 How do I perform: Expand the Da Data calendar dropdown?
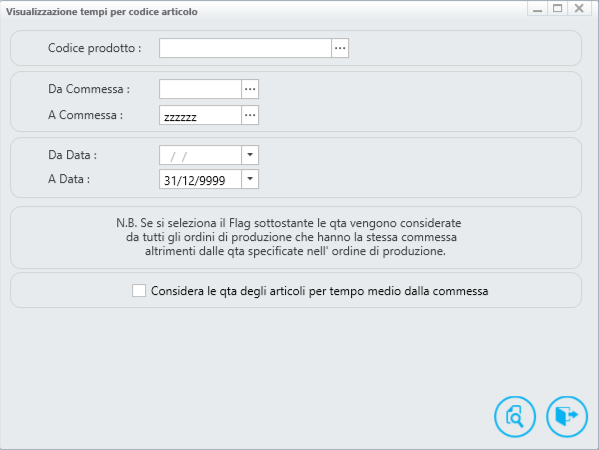pos(250,155)
